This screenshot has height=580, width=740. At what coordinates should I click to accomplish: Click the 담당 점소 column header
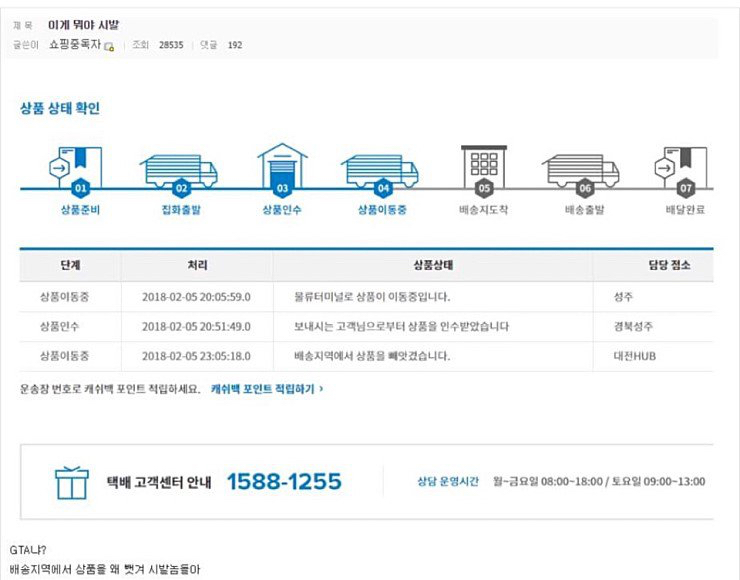[667, 266]
